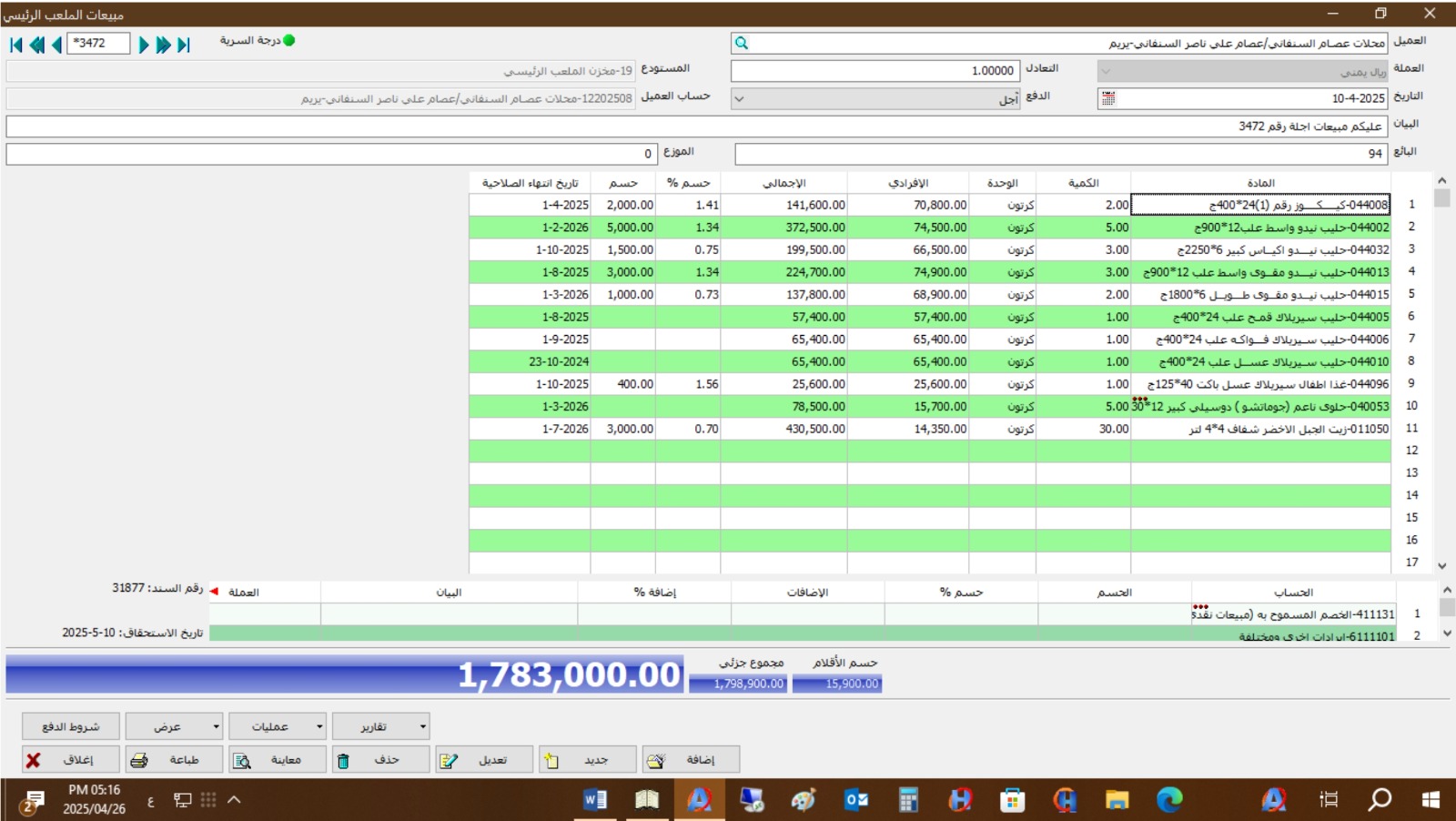1456x821 pixels.
Task: Click the green secrecy level indicator
Action: point(289,40)
